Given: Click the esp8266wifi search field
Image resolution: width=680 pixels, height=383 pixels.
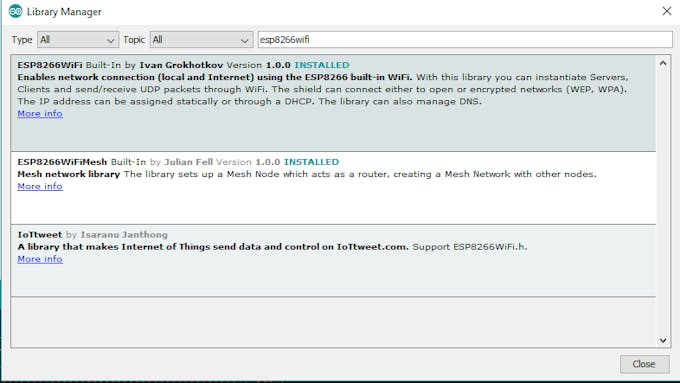Looking at the screenshot, I should [465, 39].
